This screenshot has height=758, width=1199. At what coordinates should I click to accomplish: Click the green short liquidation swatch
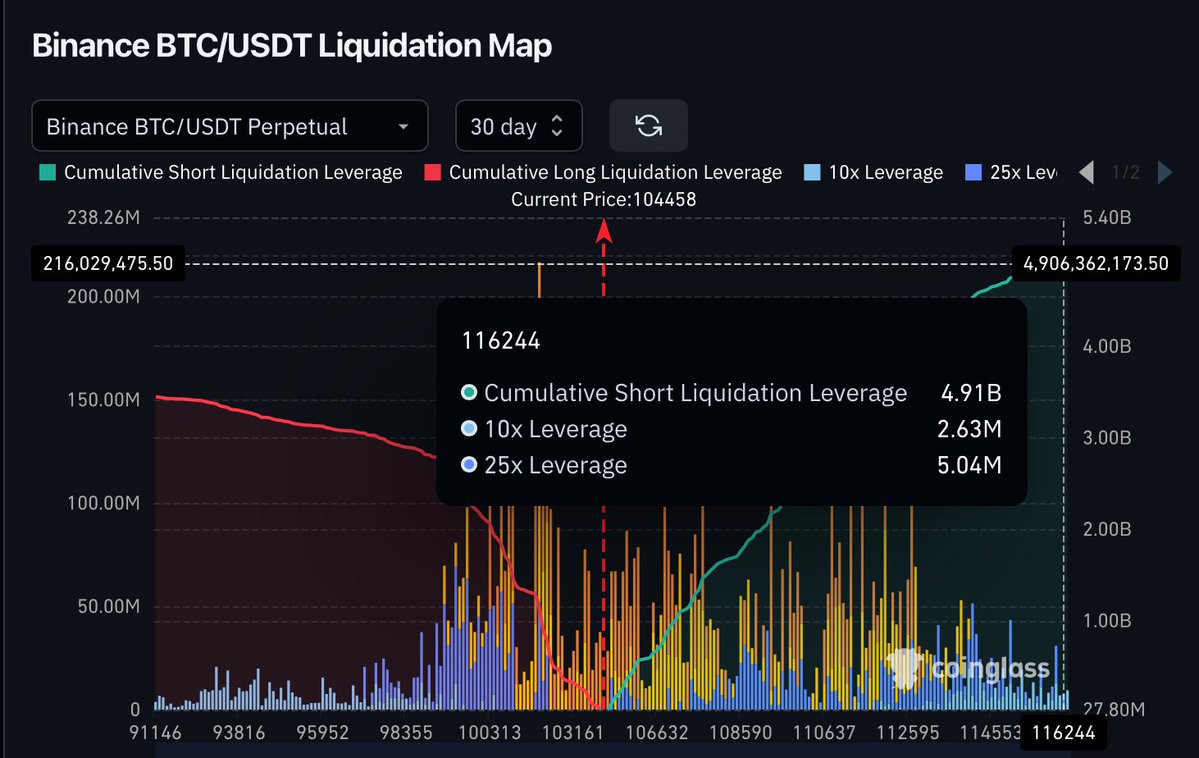(x=47, y=172)
